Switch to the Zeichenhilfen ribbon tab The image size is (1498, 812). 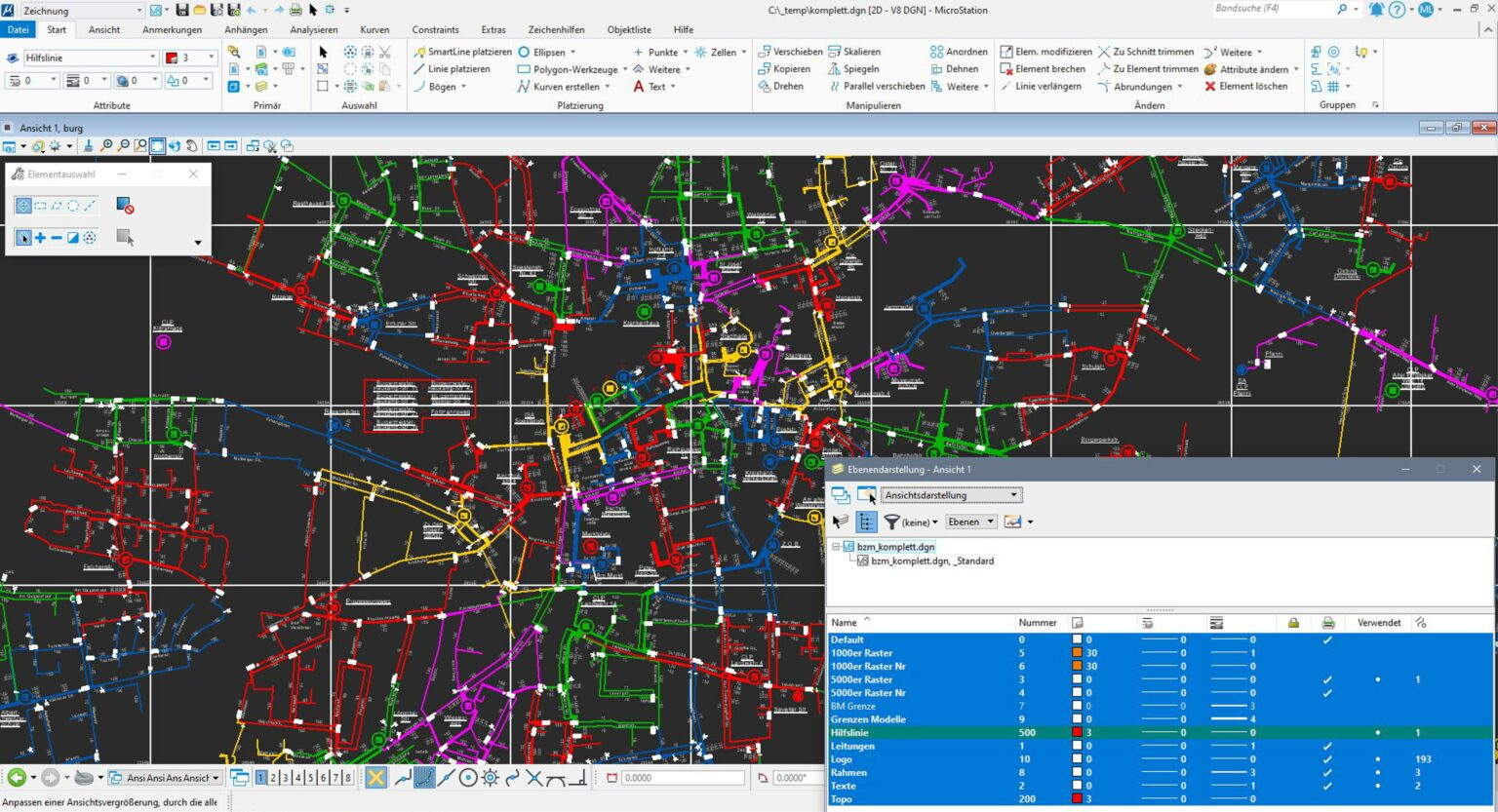pyautogui.click(x=556, y=29)
